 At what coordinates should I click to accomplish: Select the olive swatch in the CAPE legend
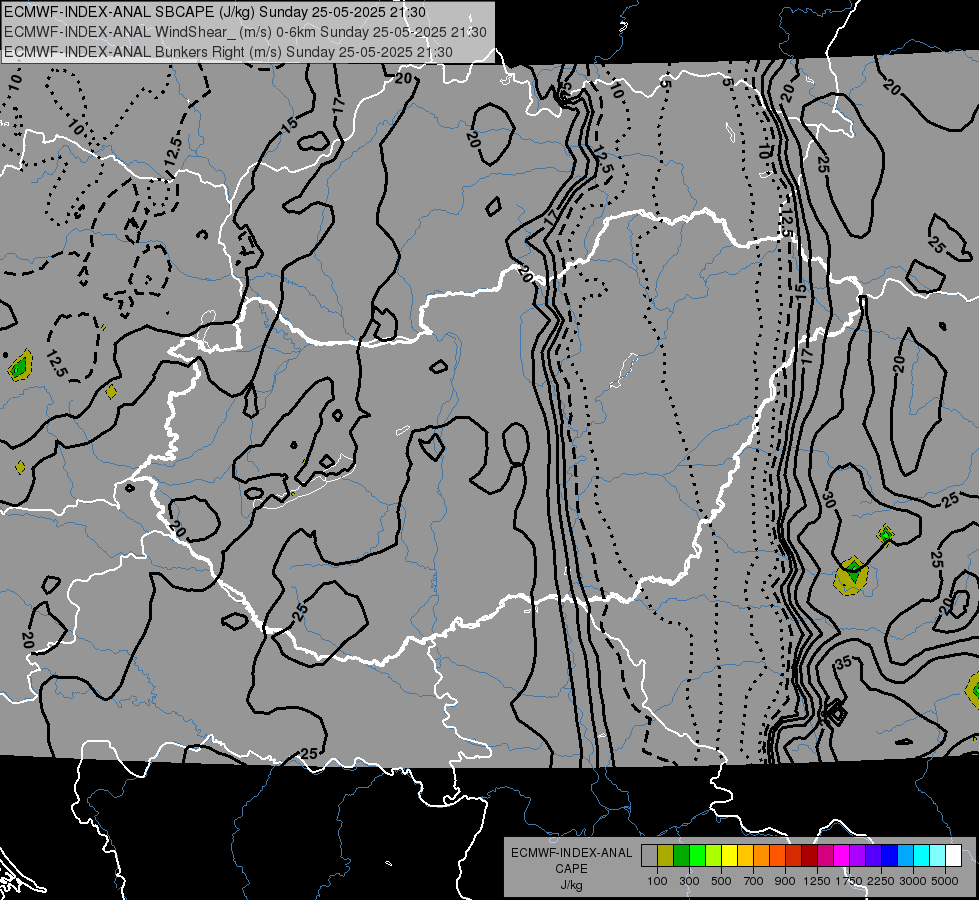coord(666,855)
